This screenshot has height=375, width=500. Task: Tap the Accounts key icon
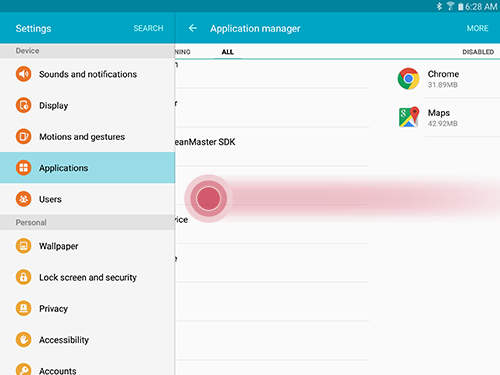(x=23, y=369)
